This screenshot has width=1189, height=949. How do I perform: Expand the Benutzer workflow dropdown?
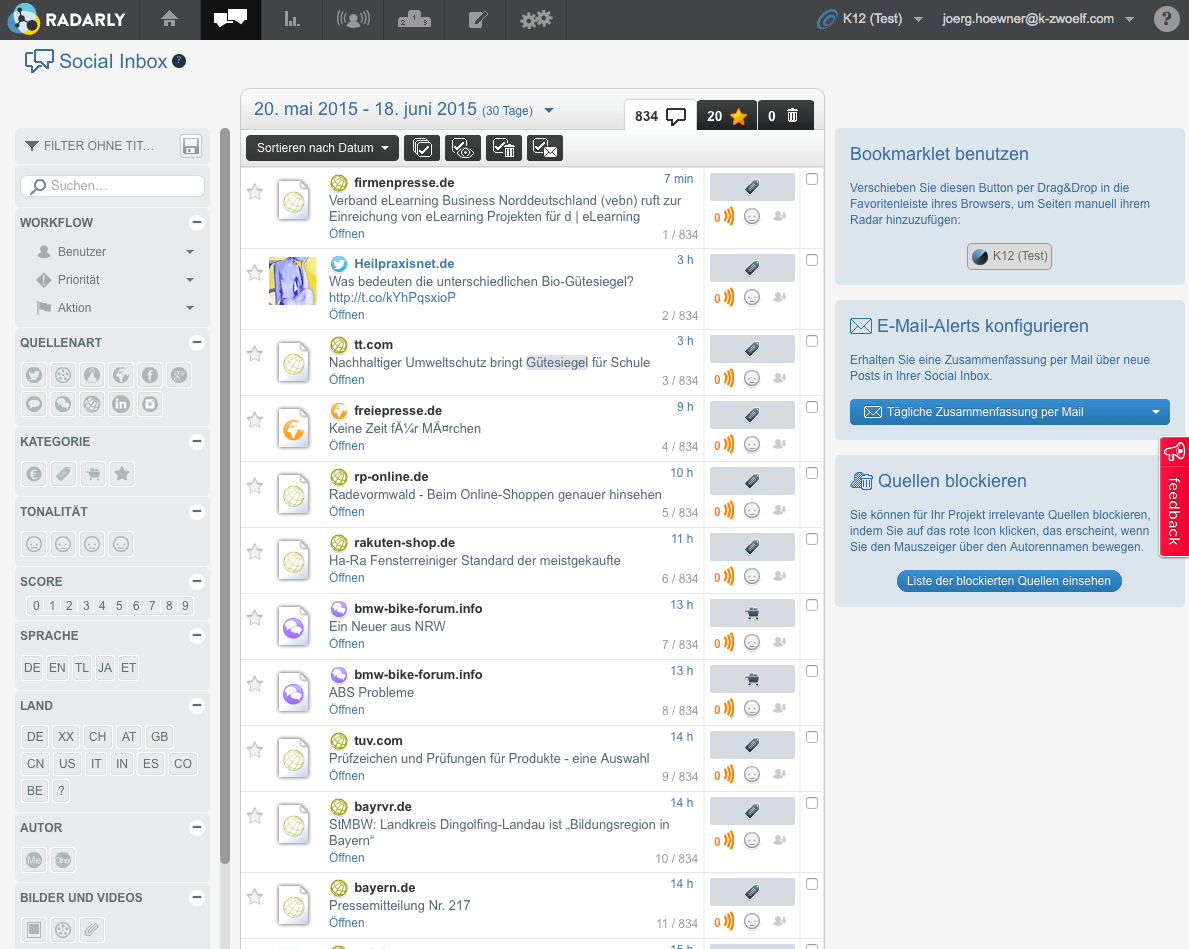pos(190,252)
